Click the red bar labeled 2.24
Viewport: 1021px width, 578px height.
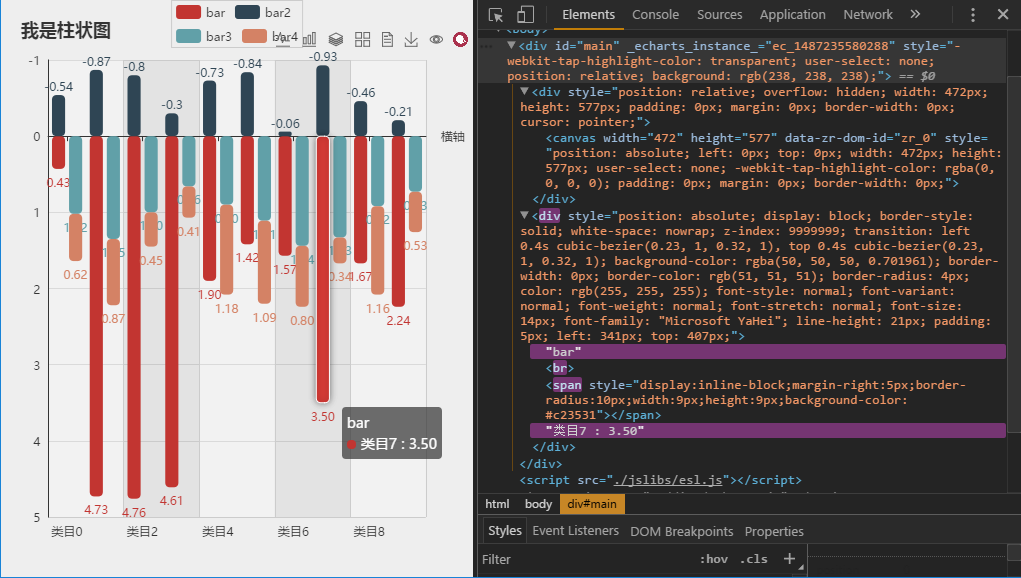399,221
